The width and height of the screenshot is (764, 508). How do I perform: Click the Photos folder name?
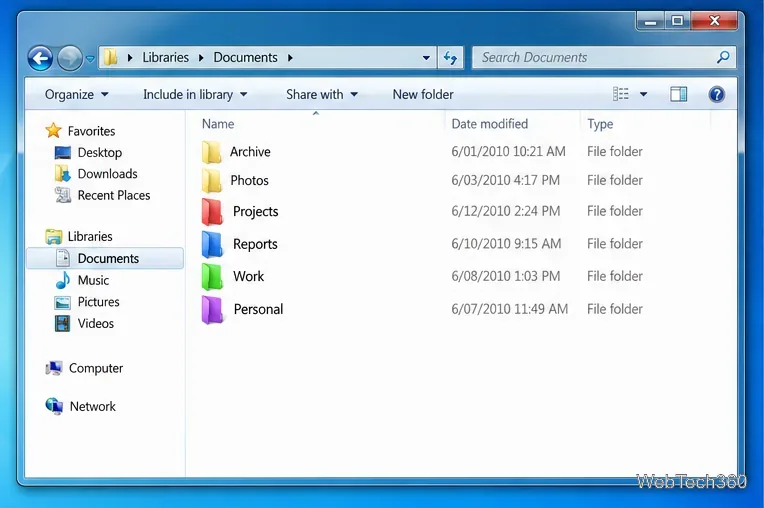(249, 181)
